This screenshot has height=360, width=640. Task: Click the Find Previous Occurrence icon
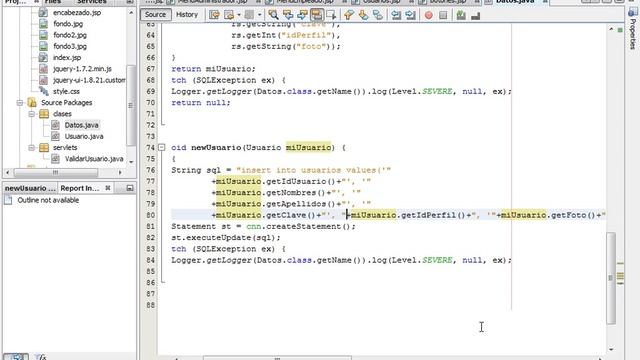click(288, 15)
